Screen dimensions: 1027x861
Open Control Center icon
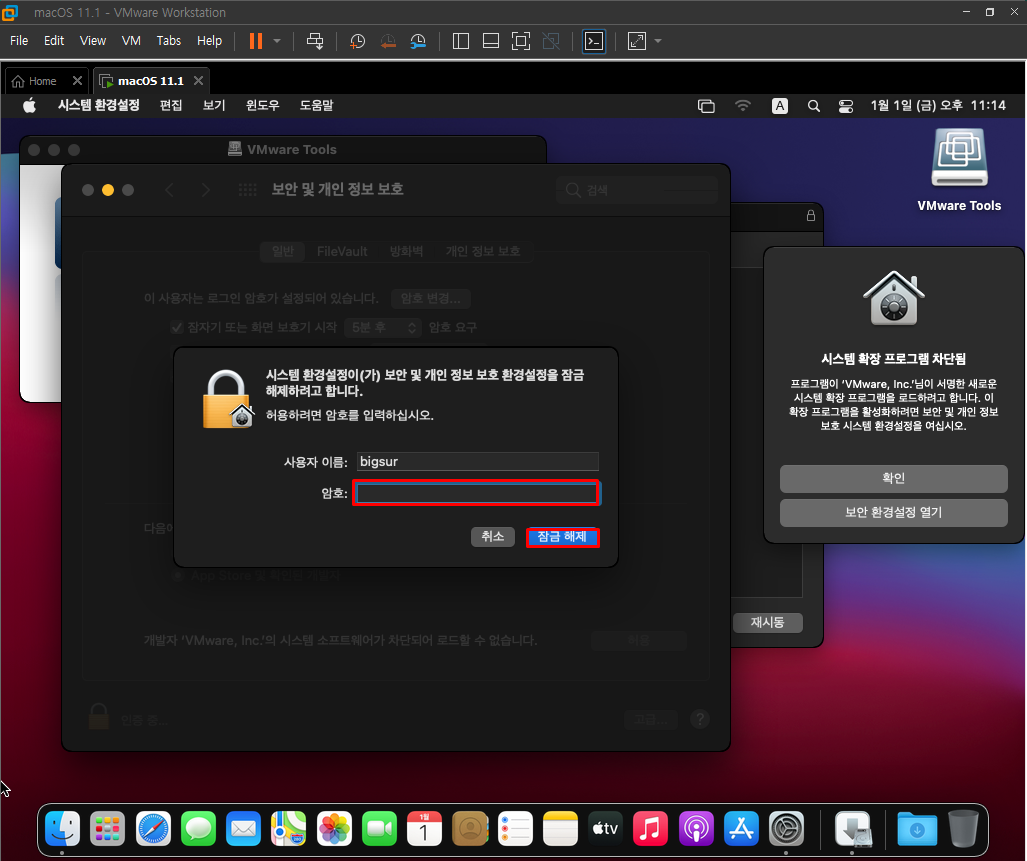(x=846, y=106)
